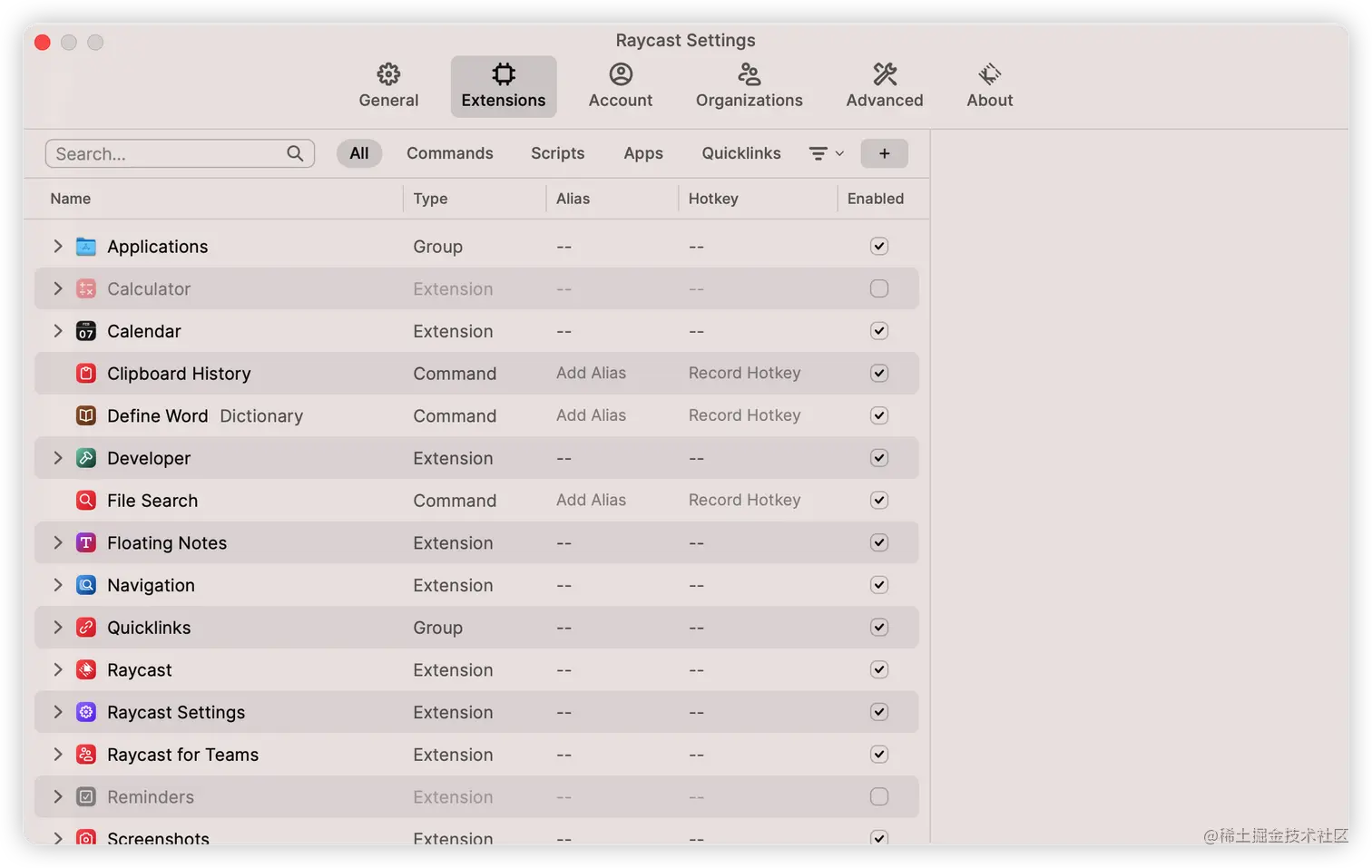Click the Raycast Settings gear icon
Screen dimensions: 1372x868
(x=86, y=712)
